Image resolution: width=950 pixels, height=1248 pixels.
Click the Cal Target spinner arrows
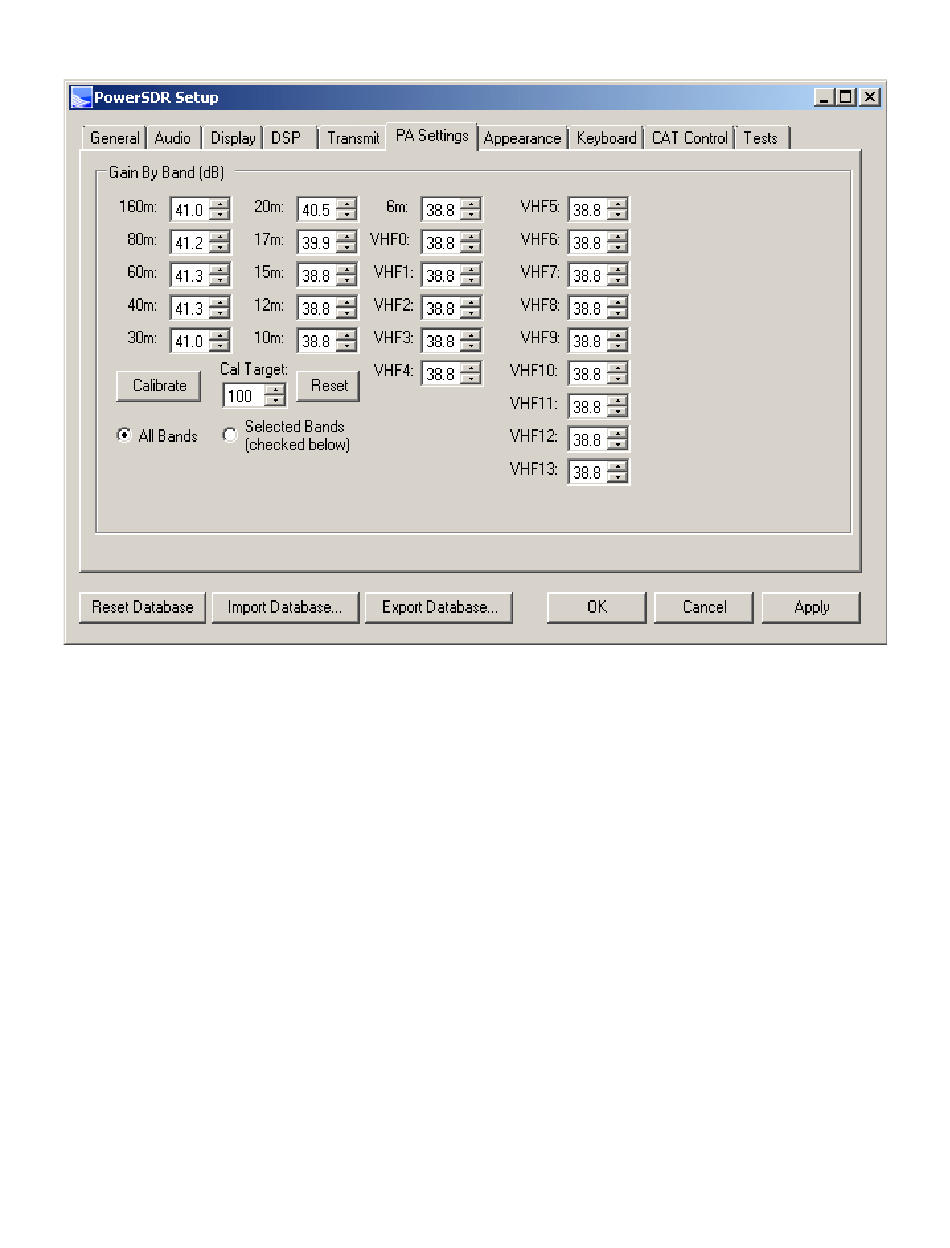275,396
